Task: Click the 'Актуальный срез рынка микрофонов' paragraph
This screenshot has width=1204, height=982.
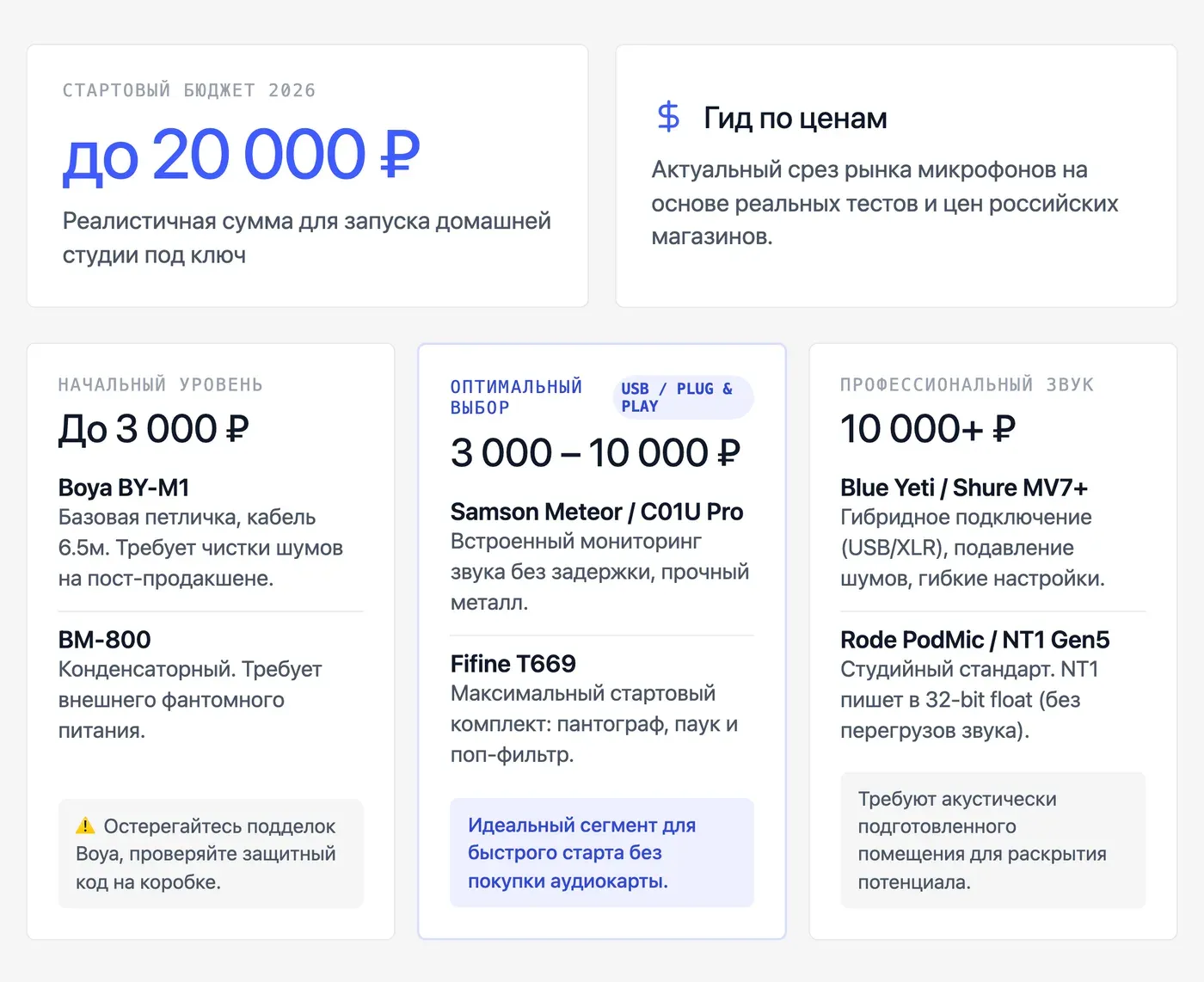Action: pyautogui.click(x=885, y=203)
